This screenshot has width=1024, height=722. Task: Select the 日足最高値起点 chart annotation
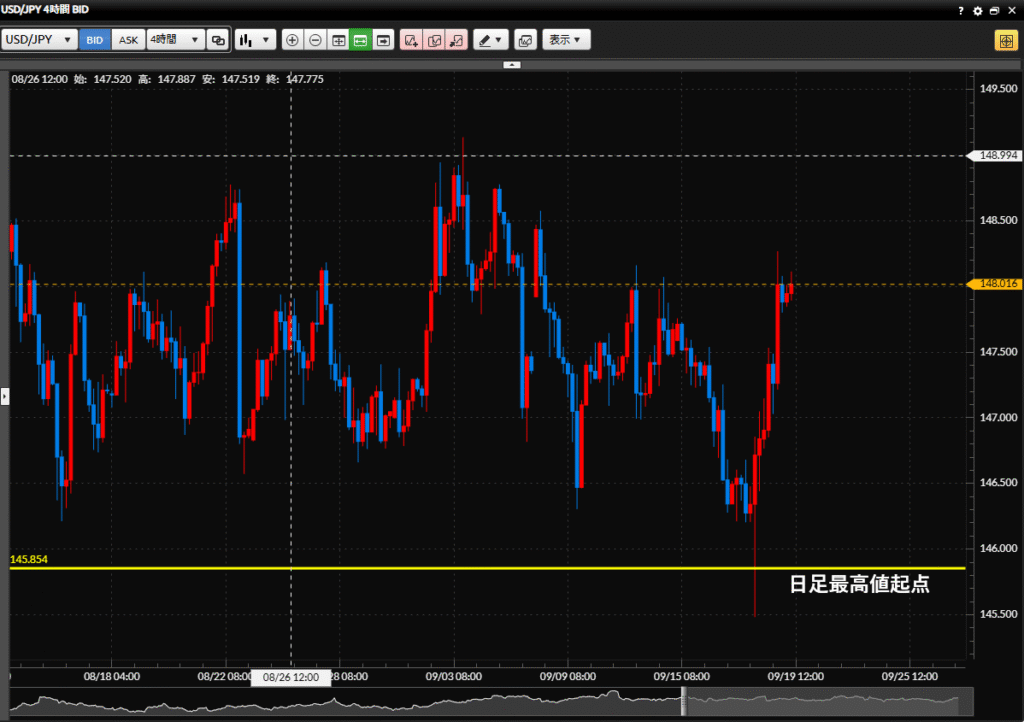tap(859, 584)
